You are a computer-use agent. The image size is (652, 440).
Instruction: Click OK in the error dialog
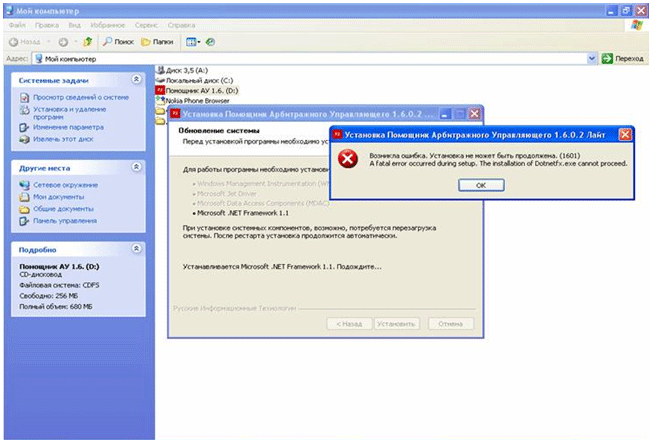click(x=481, y=185)
